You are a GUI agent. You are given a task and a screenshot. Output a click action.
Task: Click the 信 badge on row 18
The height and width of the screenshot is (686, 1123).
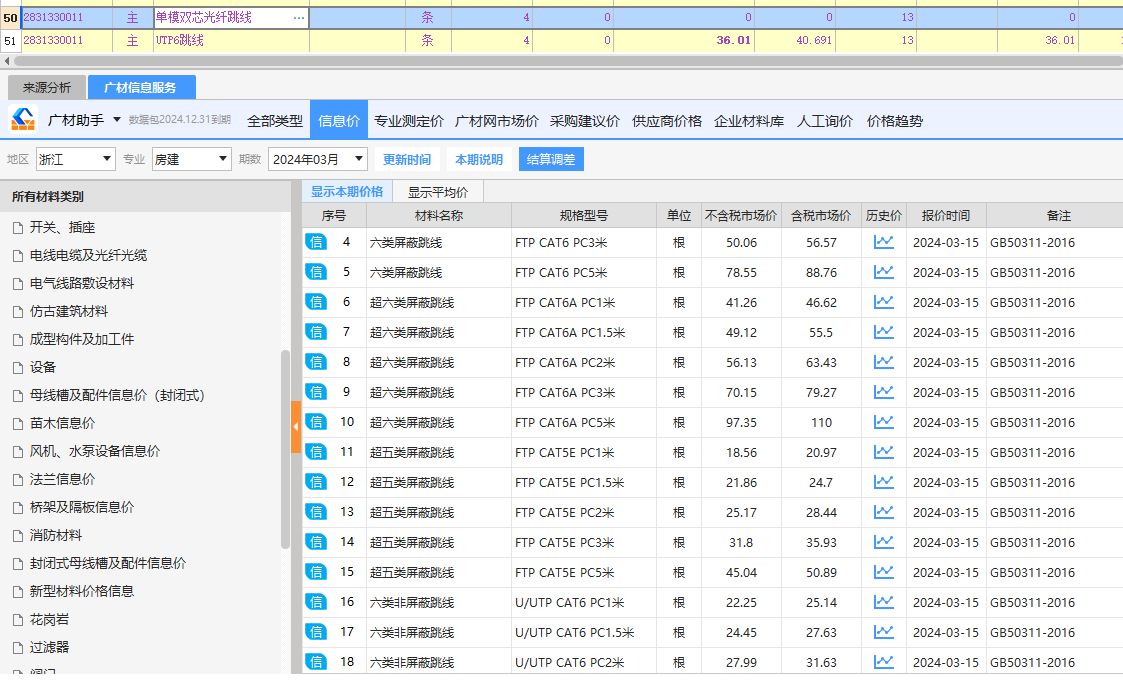coord(316,662)
